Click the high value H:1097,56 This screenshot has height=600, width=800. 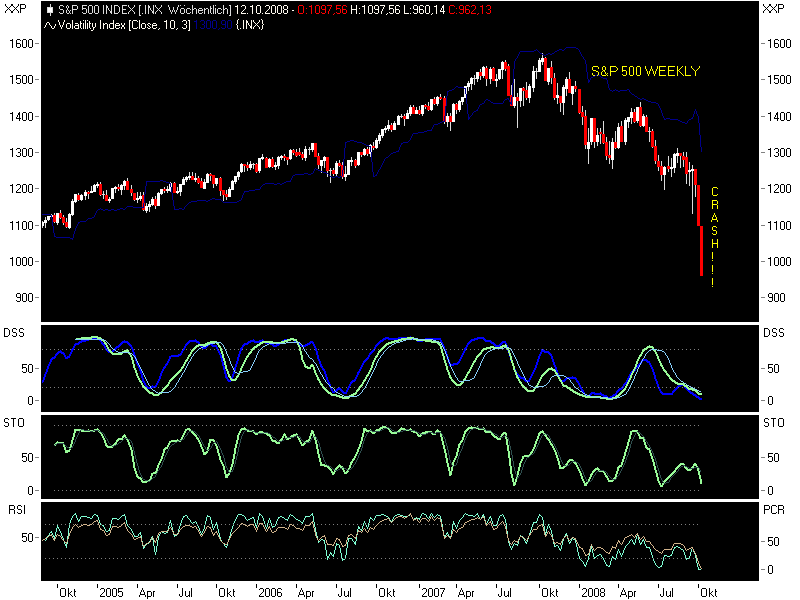tap(375, 10)
